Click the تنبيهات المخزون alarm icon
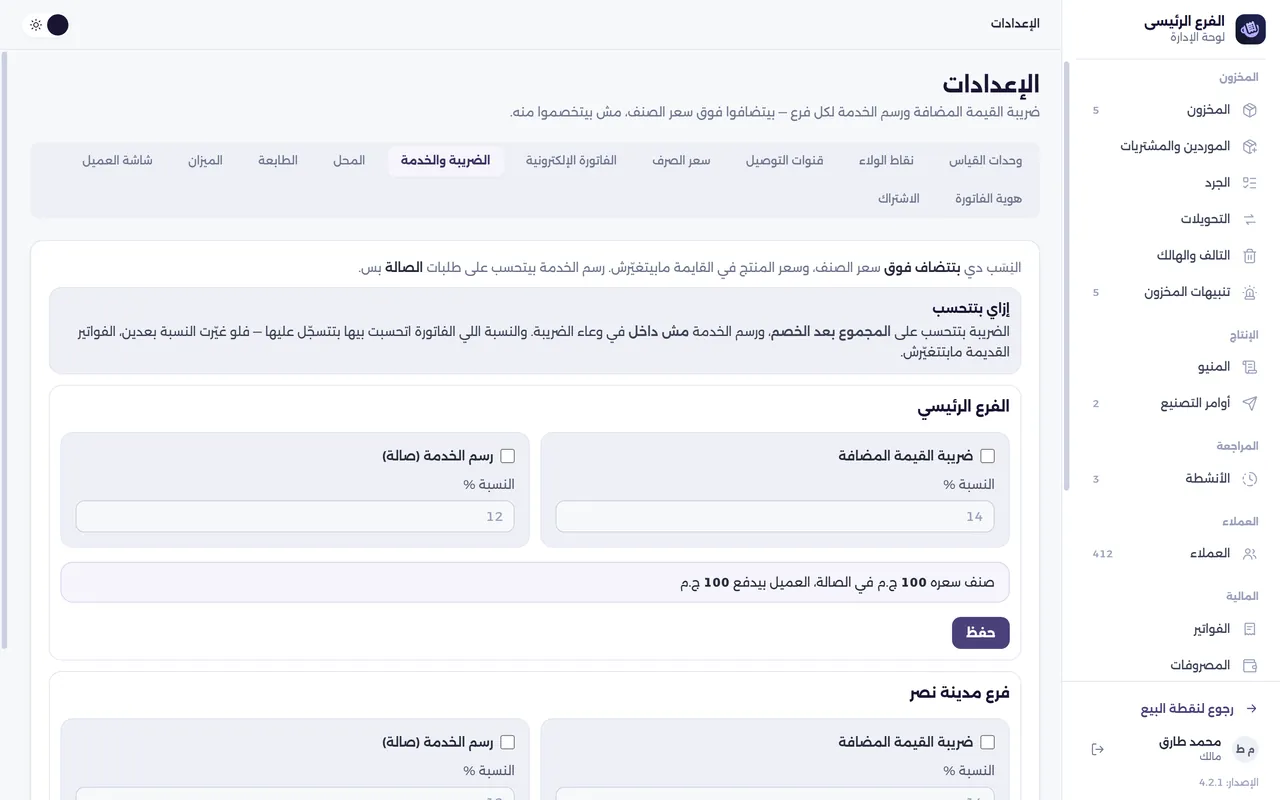The image size is (1280, 800). coord(1249,292)
